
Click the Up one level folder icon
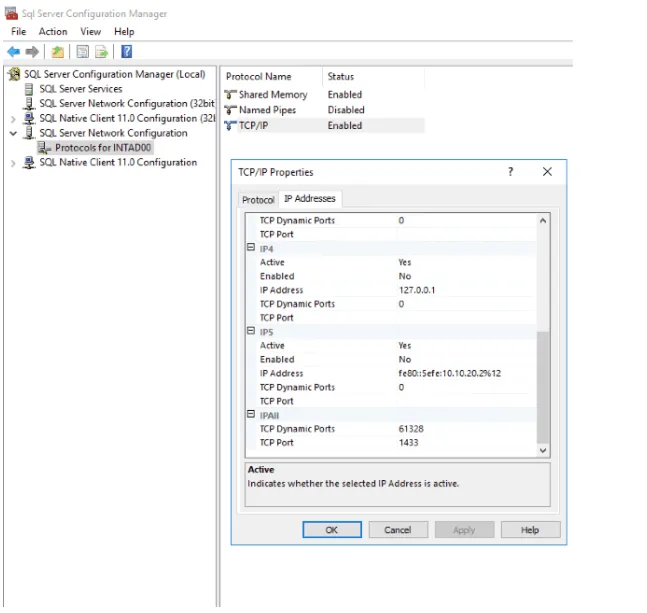pyautogui.click(x=57, y=52)
